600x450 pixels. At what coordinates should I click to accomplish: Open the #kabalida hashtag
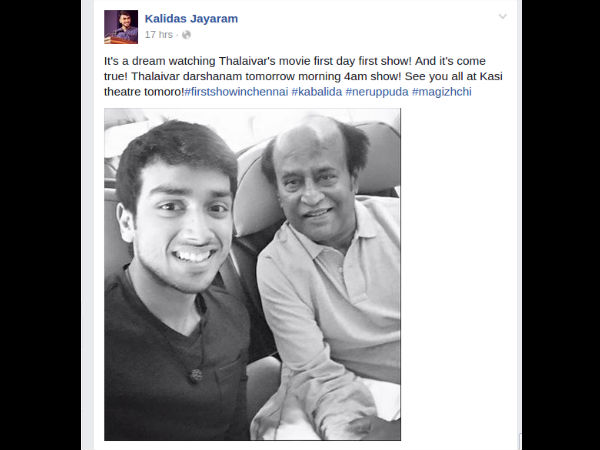tap(317, 92)
